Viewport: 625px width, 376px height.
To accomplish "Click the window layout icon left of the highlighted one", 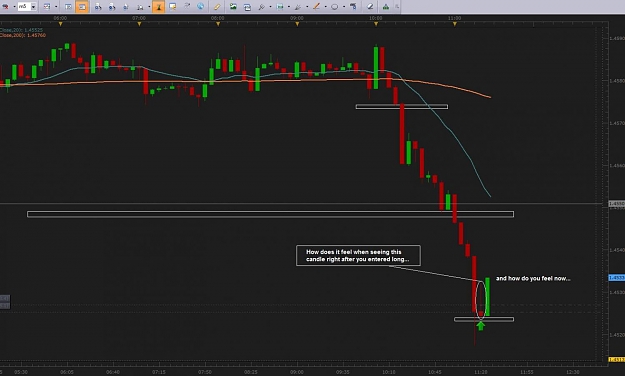I will pos(68,7).
